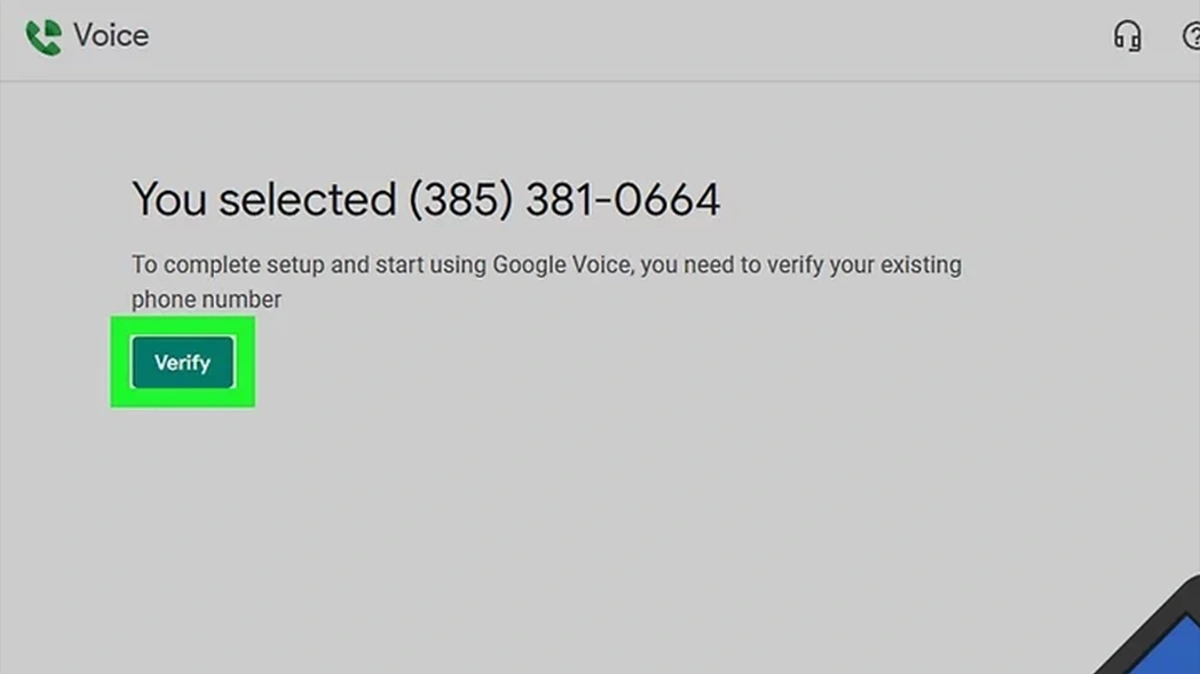Click the word "You" in the heading
Viewport: 1200px width, 674px height.
[168, 199]
